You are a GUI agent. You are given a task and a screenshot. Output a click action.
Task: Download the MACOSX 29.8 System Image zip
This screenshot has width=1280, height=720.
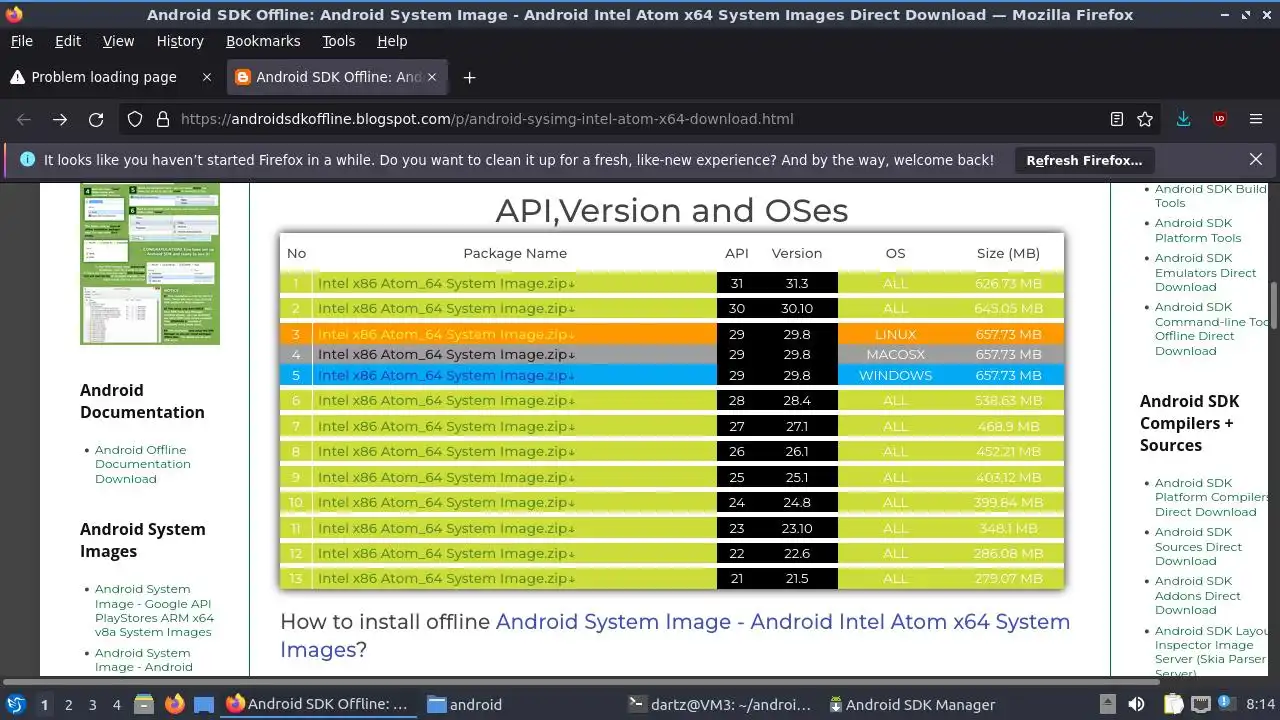446,354
